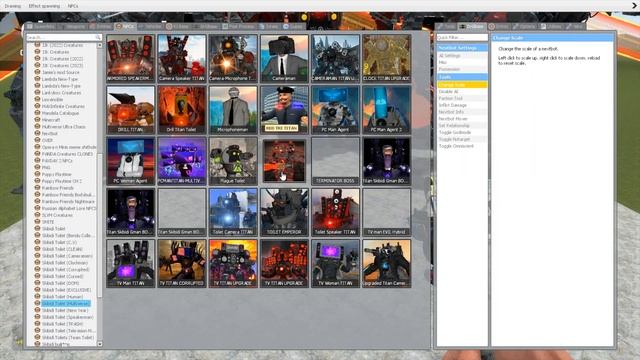Spawn the TV Man TITAN thumbnail
This screenshot has height=360, width=640.
coord(131,263)
